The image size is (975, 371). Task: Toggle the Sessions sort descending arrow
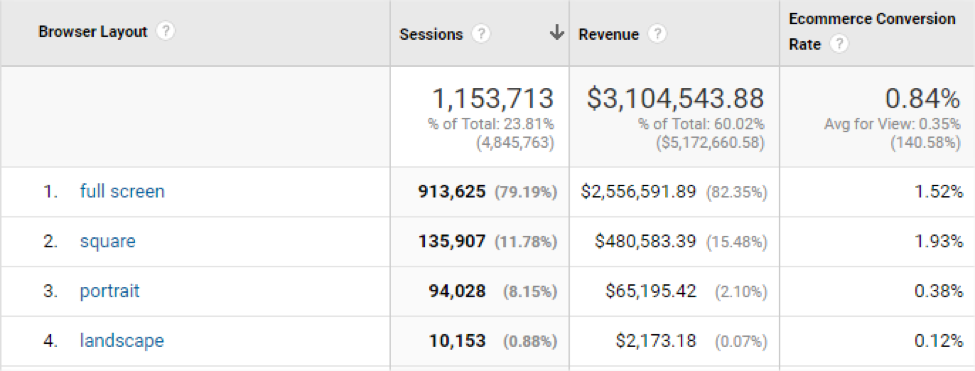click(x=557, y=34)
